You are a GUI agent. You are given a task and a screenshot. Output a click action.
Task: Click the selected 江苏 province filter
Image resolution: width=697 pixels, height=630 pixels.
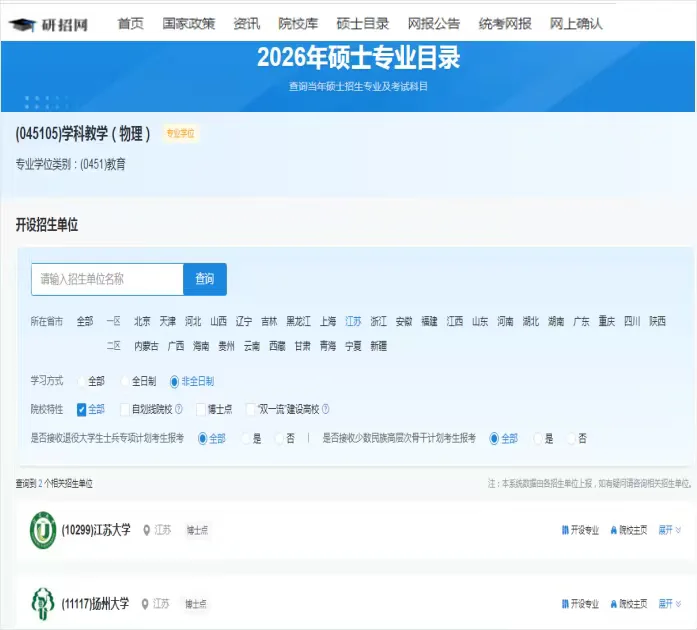[353, 321]
